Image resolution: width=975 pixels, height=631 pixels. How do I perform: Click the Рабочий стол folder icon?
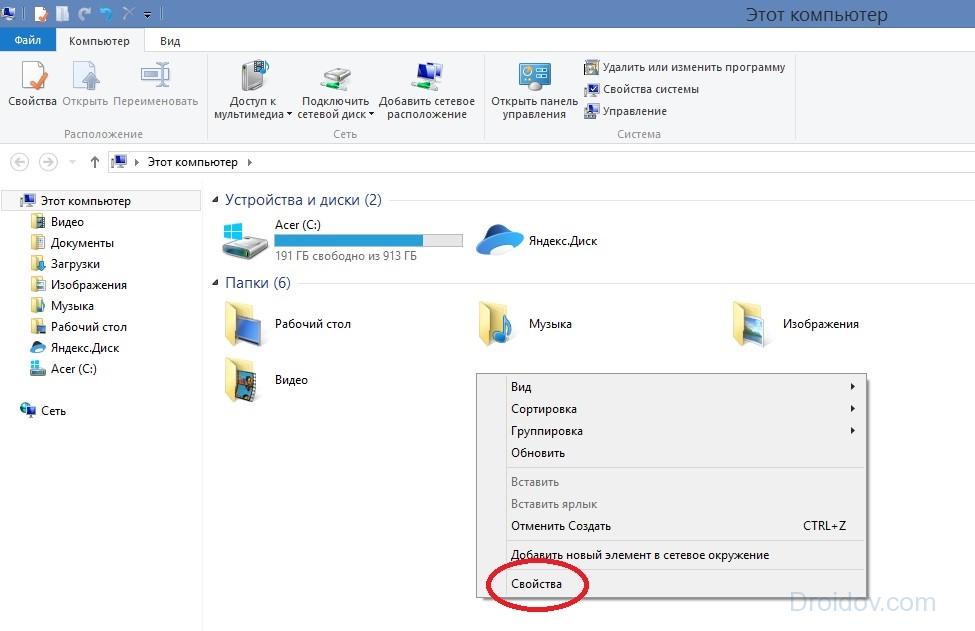pos(244,323)
